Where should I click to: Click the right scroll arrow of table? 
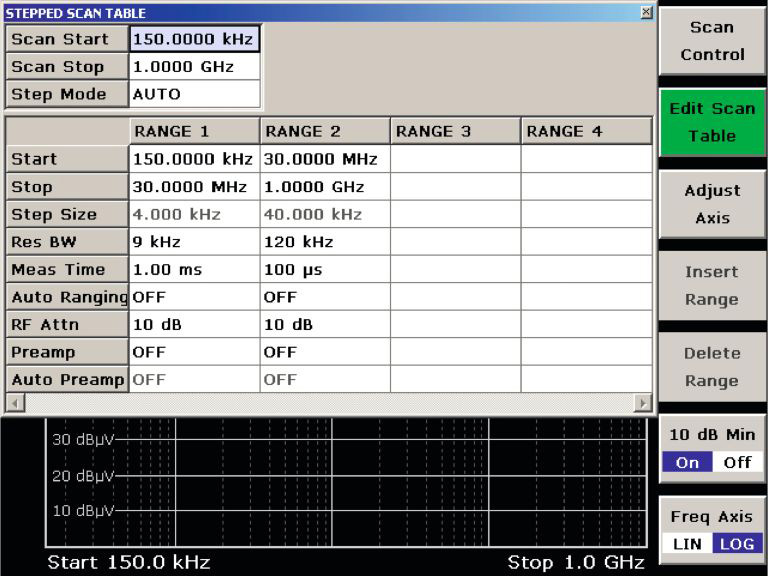pyautogui.click(x=643, y=402)
